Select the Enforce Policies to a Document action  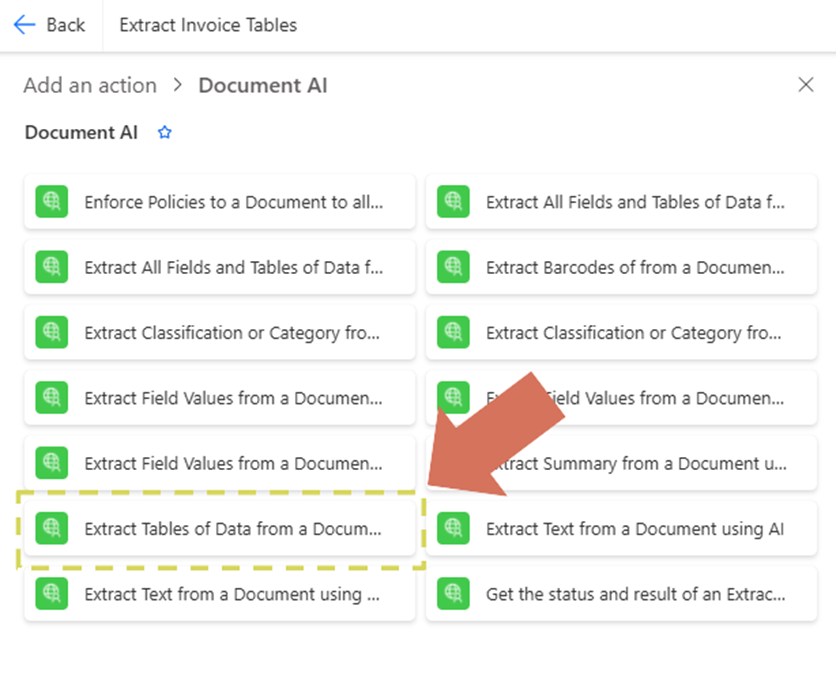tap(220, 201)
